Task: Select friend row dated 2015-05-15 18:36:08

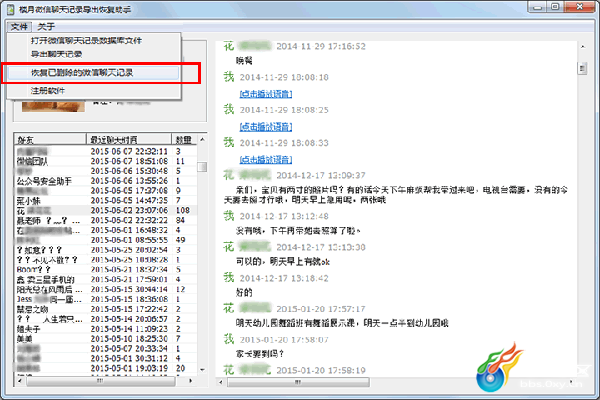Action: (x=106, y=299)
